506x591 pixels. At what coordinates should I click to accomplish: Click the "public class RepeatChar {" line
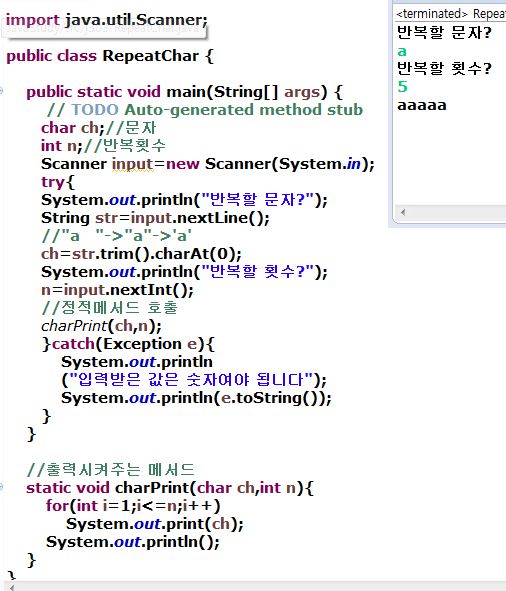[x=110, y=56]
